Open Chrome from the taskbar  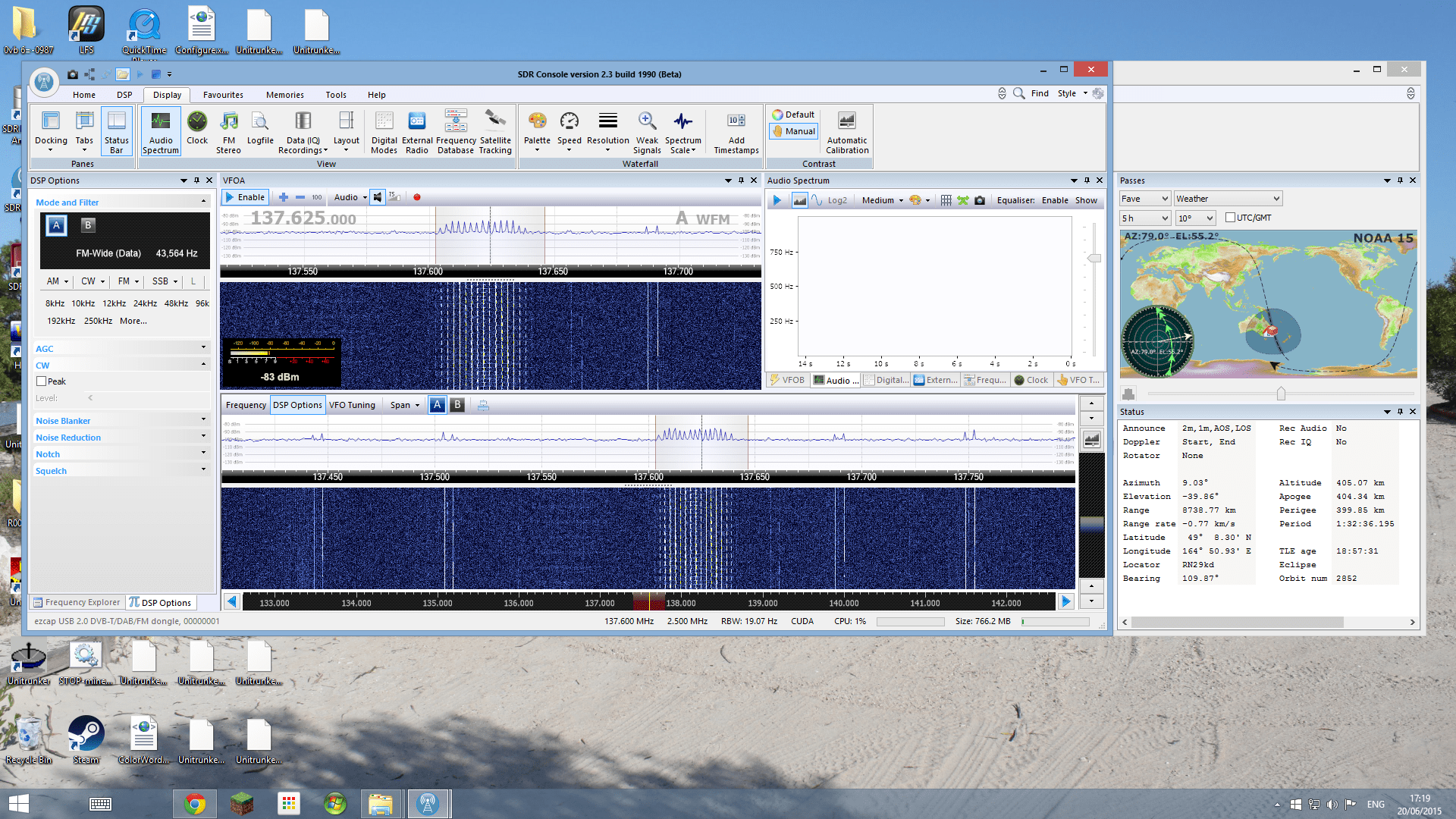pyautogui.click(x=195, y=804)
